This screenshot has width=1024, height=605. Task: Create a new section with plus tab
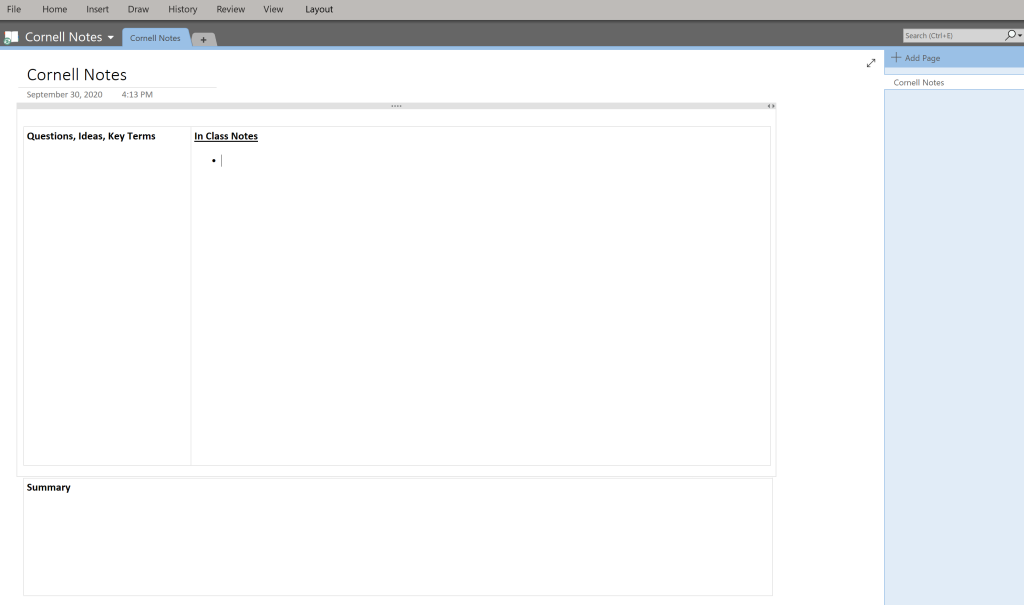point(204,40)
